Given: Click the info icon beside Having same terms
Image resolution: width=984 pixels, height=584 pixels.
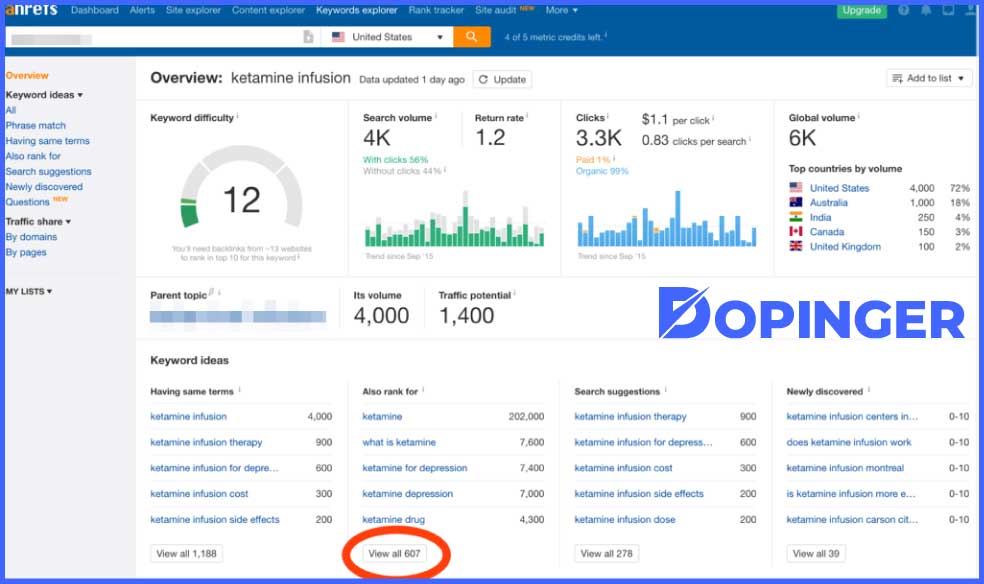Looking at the screenshot, I should point(240,390).
